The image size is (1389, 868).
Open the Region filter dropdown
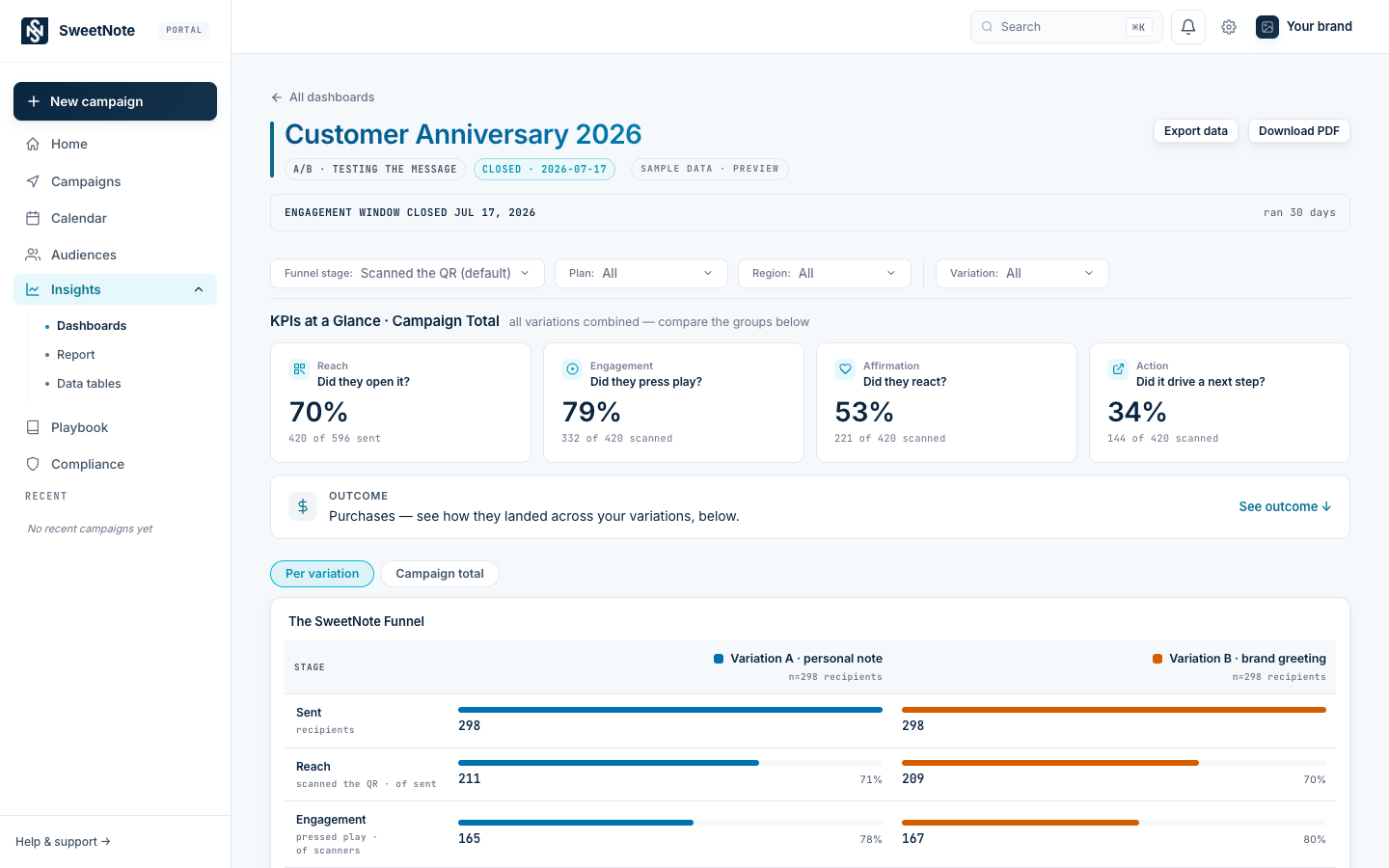click(825, 273)
